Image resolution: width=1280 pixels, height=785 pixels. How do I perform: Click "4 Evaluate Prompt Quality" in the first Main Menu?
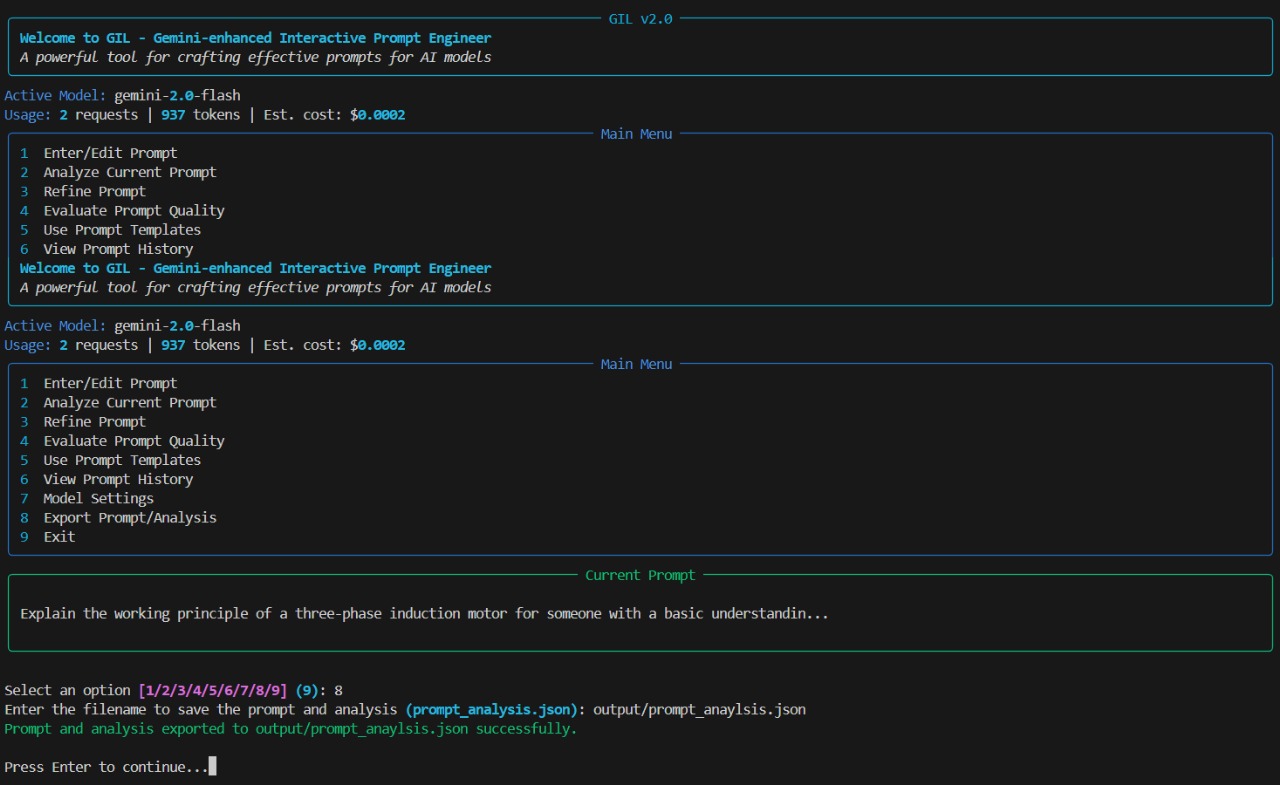click(122, 210)
